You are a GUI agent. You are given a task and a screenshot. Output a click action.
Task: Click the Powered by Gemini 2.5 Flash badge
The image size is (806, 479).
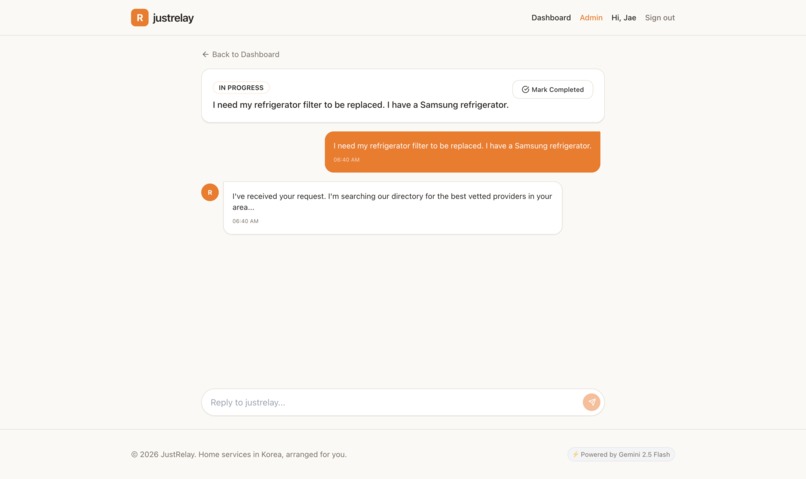(x=621, y=454)
